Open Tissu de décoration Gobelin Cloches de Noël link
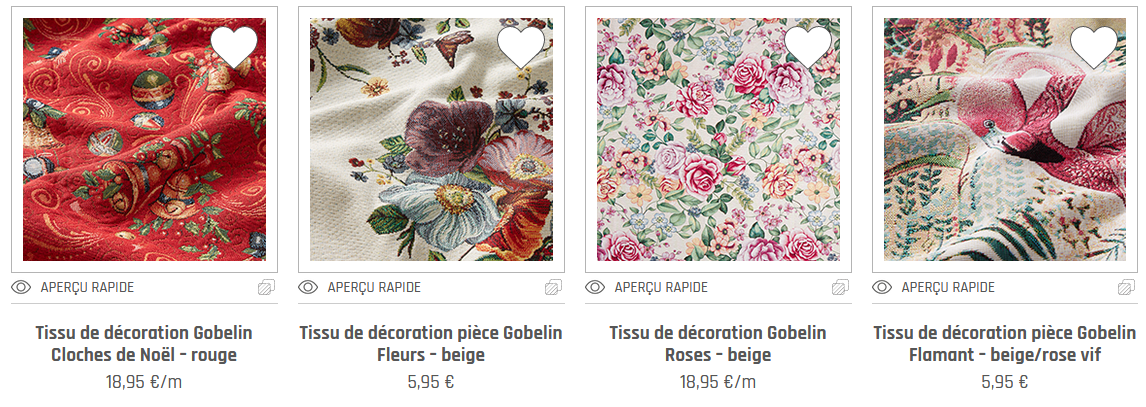Image resolution: width=1146 pixels, height=407 pixels. (x=144, y=343)
